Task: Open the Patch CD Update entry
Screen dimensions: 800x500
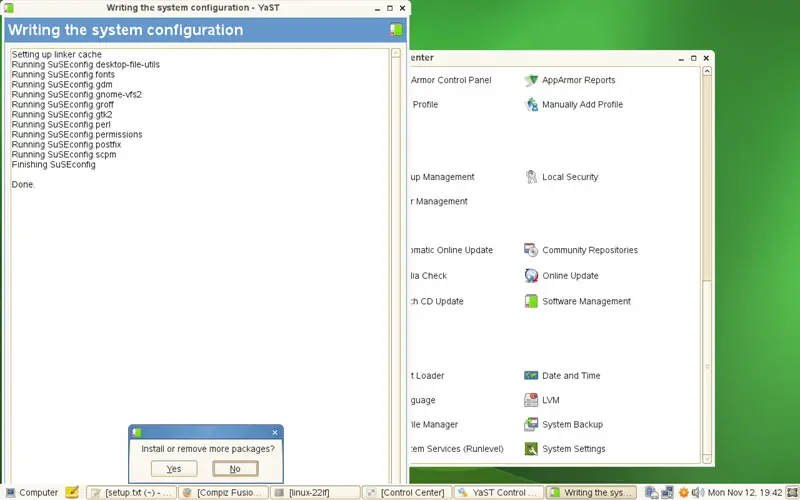Action: pos(437,301)
